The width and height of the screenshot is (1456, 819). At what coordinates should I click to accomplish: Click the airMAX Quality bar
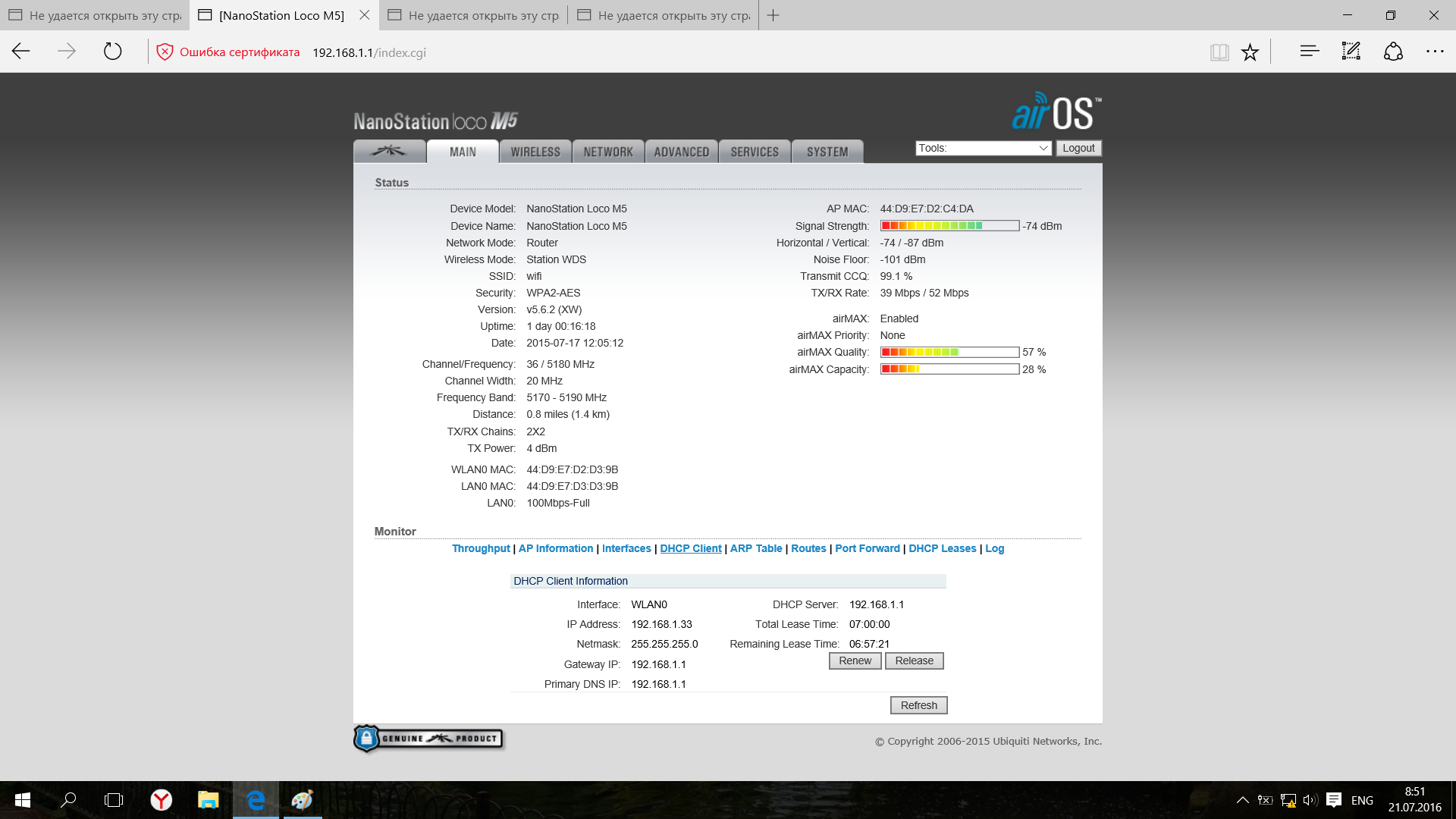tap(949, 352)
